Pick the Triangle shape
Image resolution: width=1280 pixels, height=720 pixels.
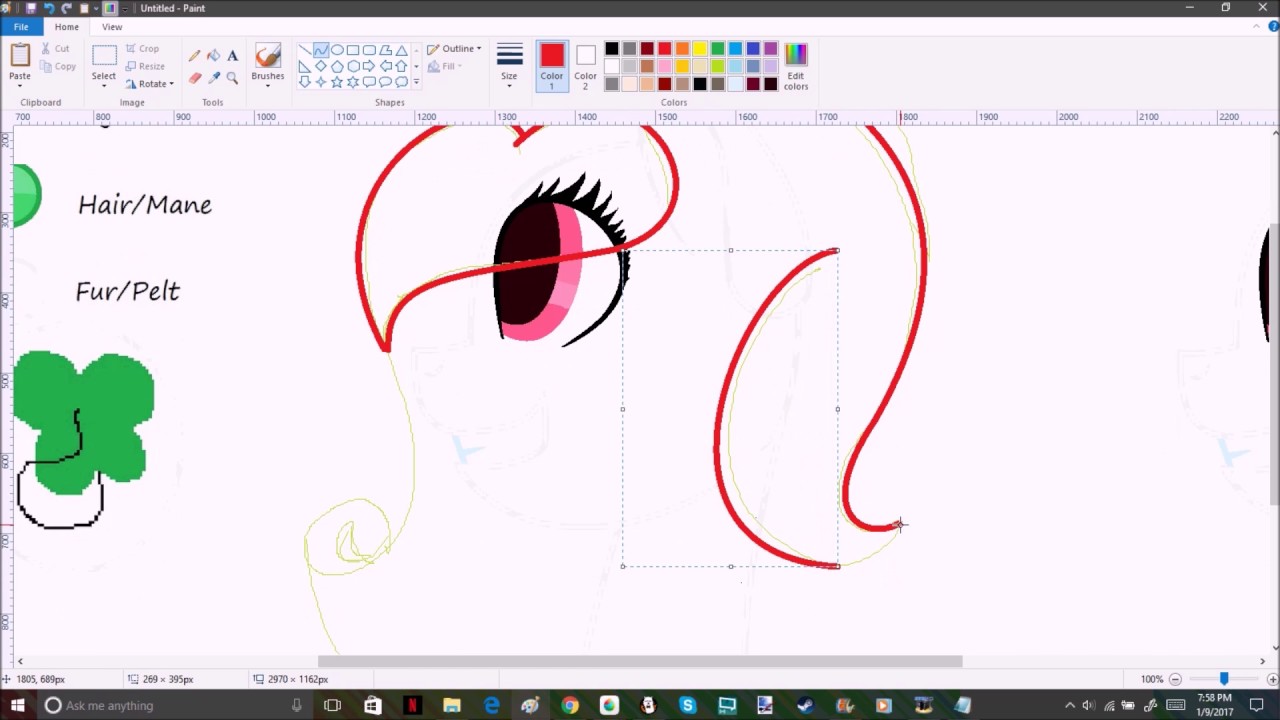pos(401,50)
